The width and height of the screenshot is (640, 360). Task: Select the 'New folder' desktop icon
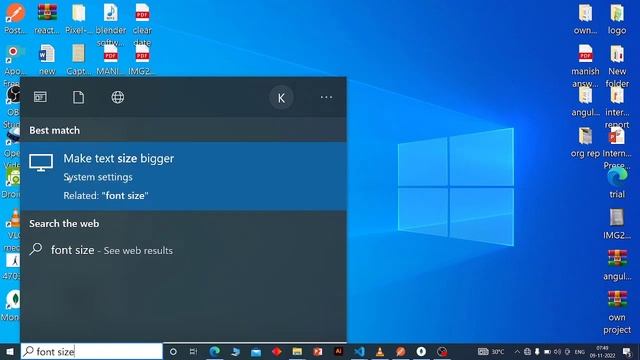coord(617,65)
